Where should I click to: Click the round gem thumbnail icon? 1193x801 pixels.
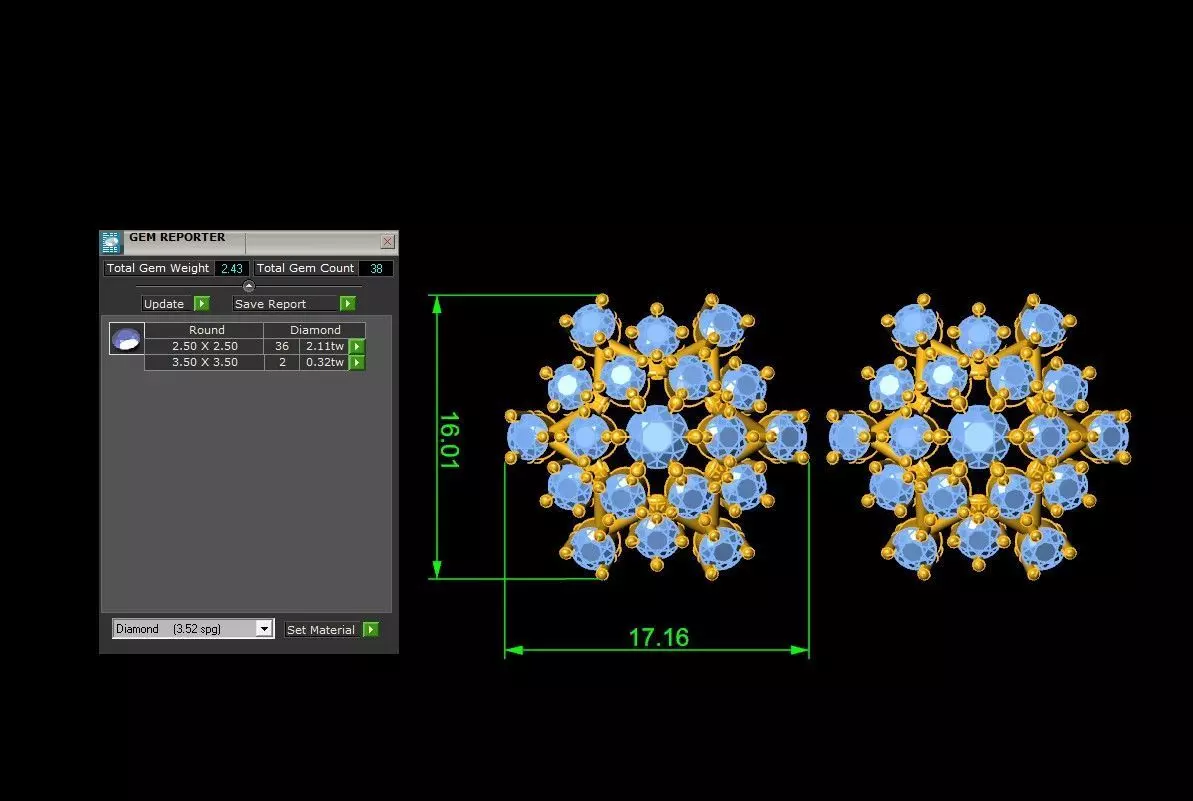tap(127, 339)
